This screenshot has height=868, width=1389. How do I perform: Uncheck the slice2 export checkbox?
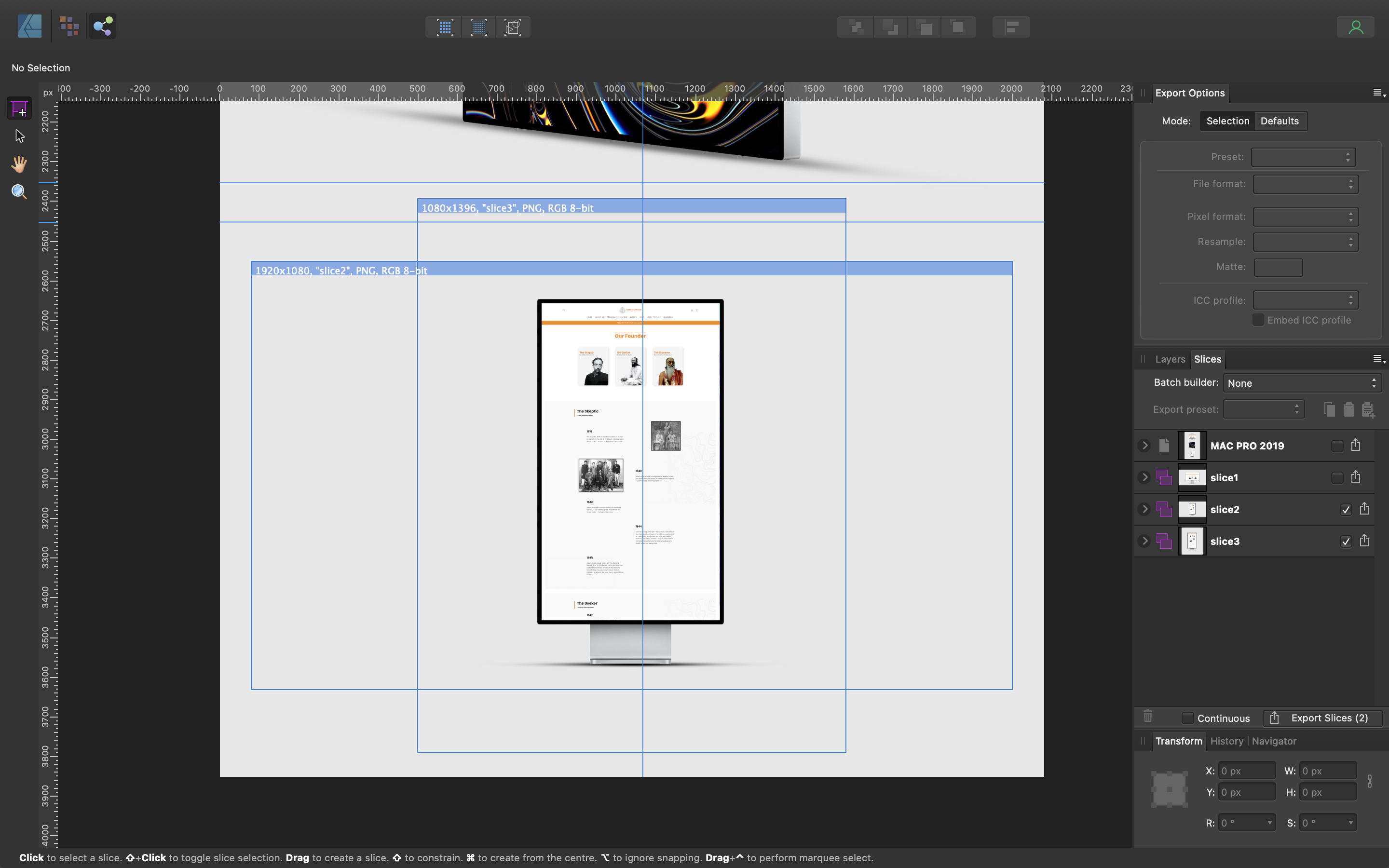(1346, 510)
